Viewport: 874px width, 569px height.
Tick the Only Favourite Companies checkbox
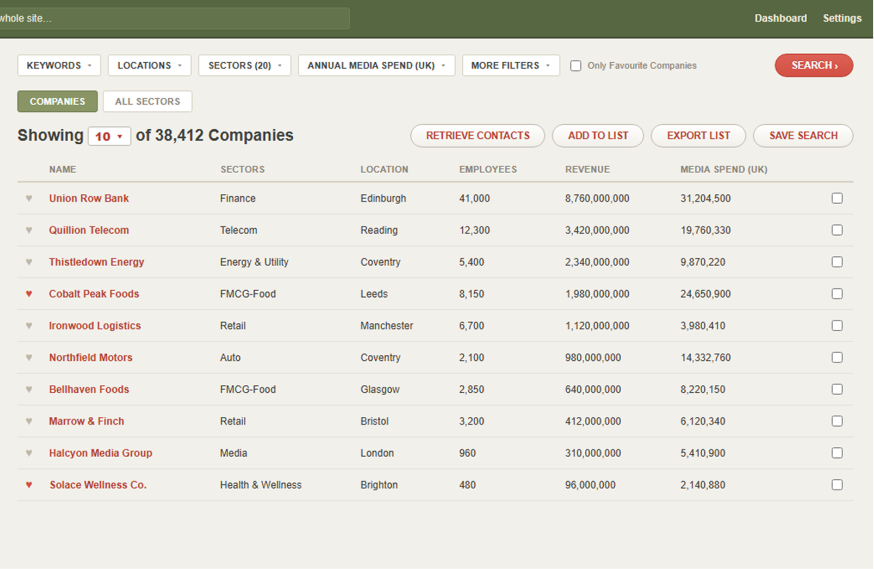(576, 66)
